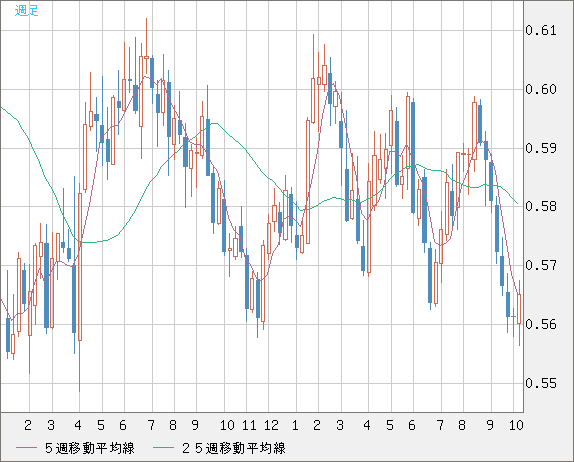Click the 11 month axis label
The image size is (574, 462).
[x=249, y=425]
